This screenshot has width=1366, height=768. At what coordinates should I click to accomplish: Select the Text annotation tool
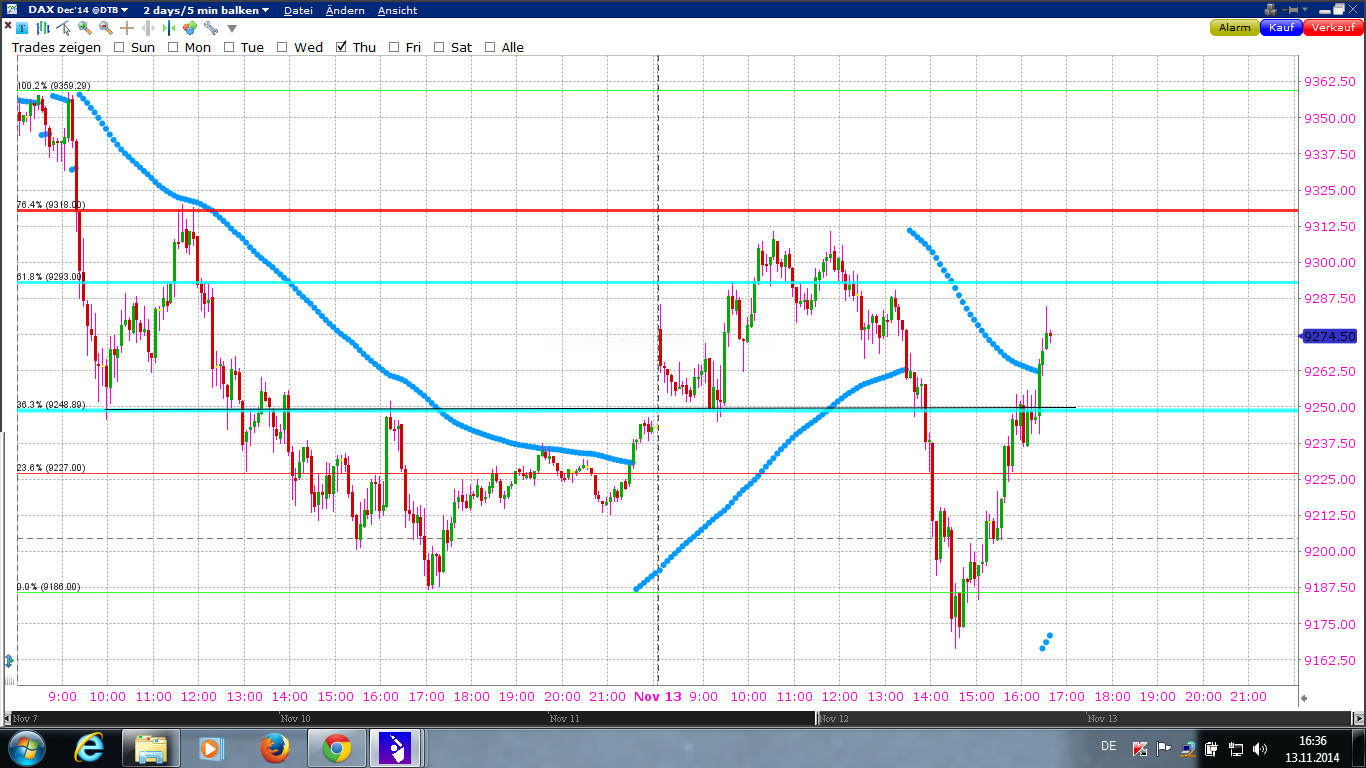click(x=21, y=28)
